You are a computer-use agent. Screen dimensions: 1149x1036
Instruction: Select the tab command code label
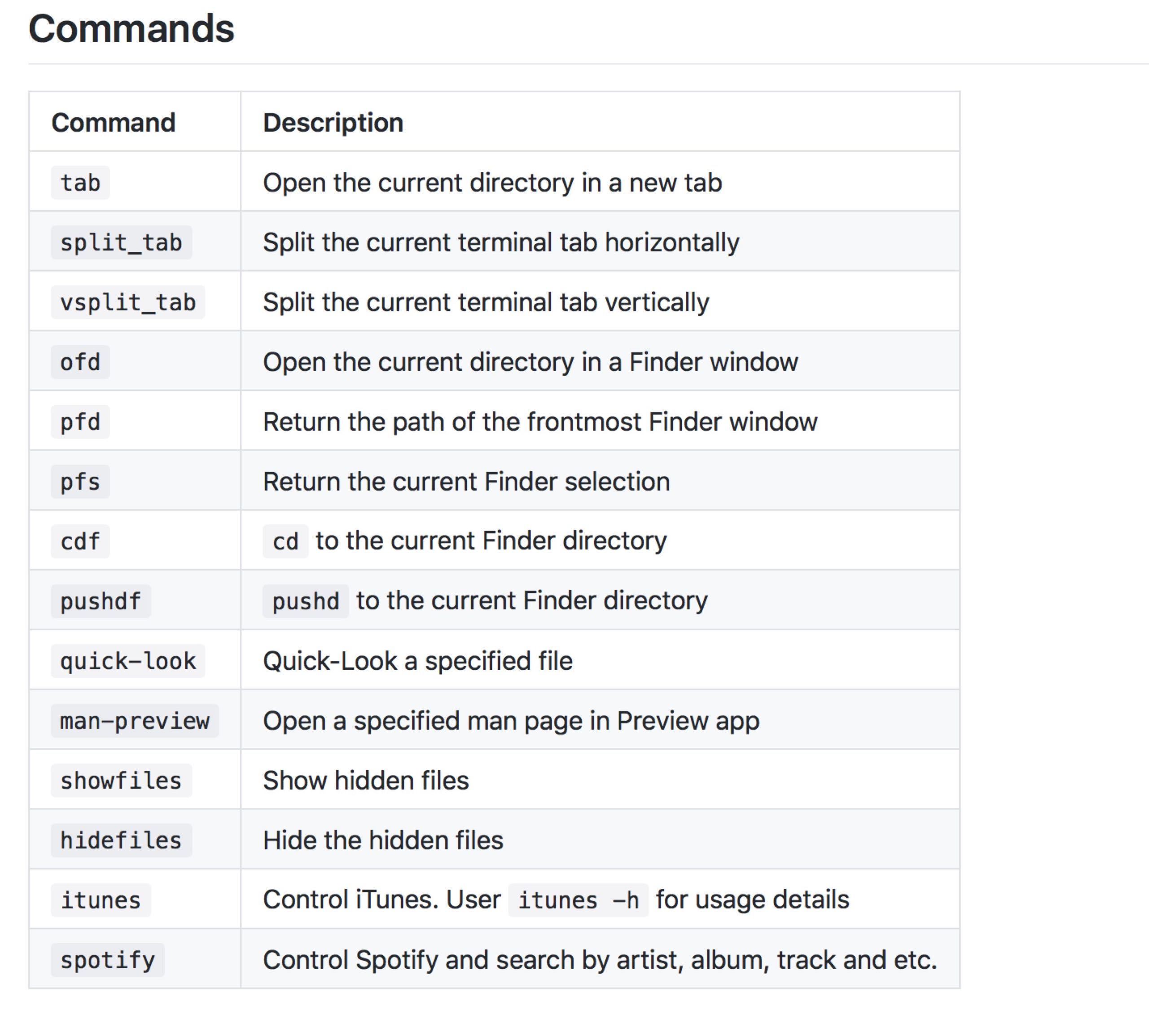80,183
